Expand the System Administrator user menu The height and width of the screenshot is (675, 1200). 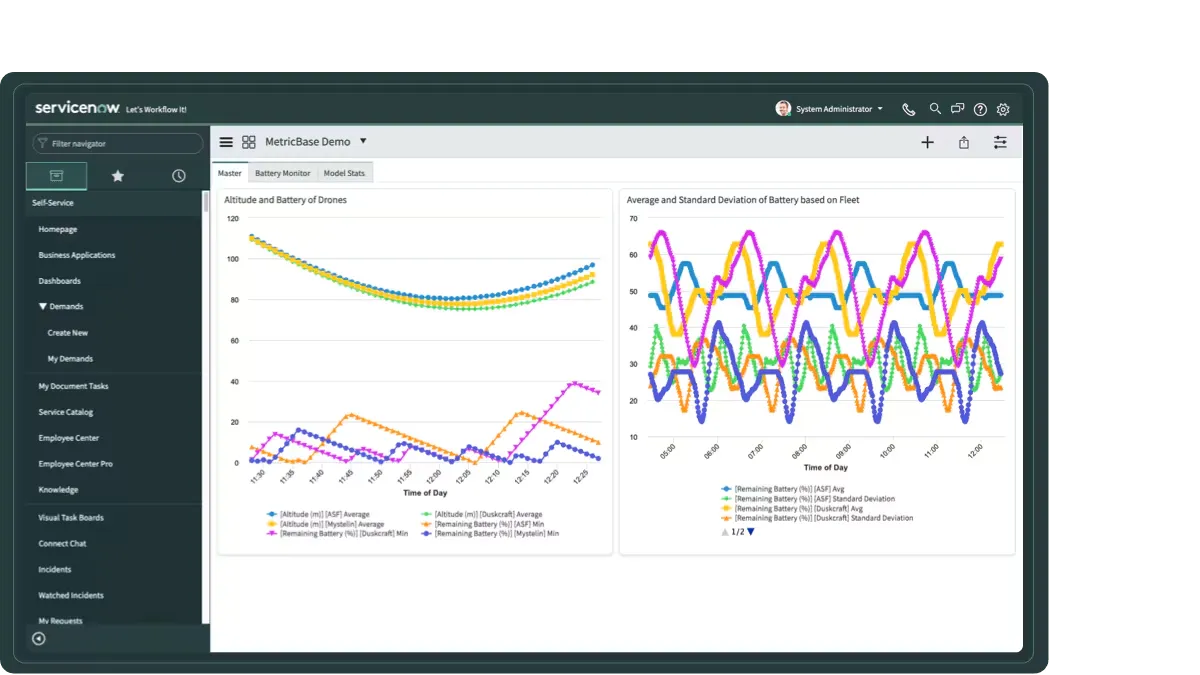click(x=830, y=109)
